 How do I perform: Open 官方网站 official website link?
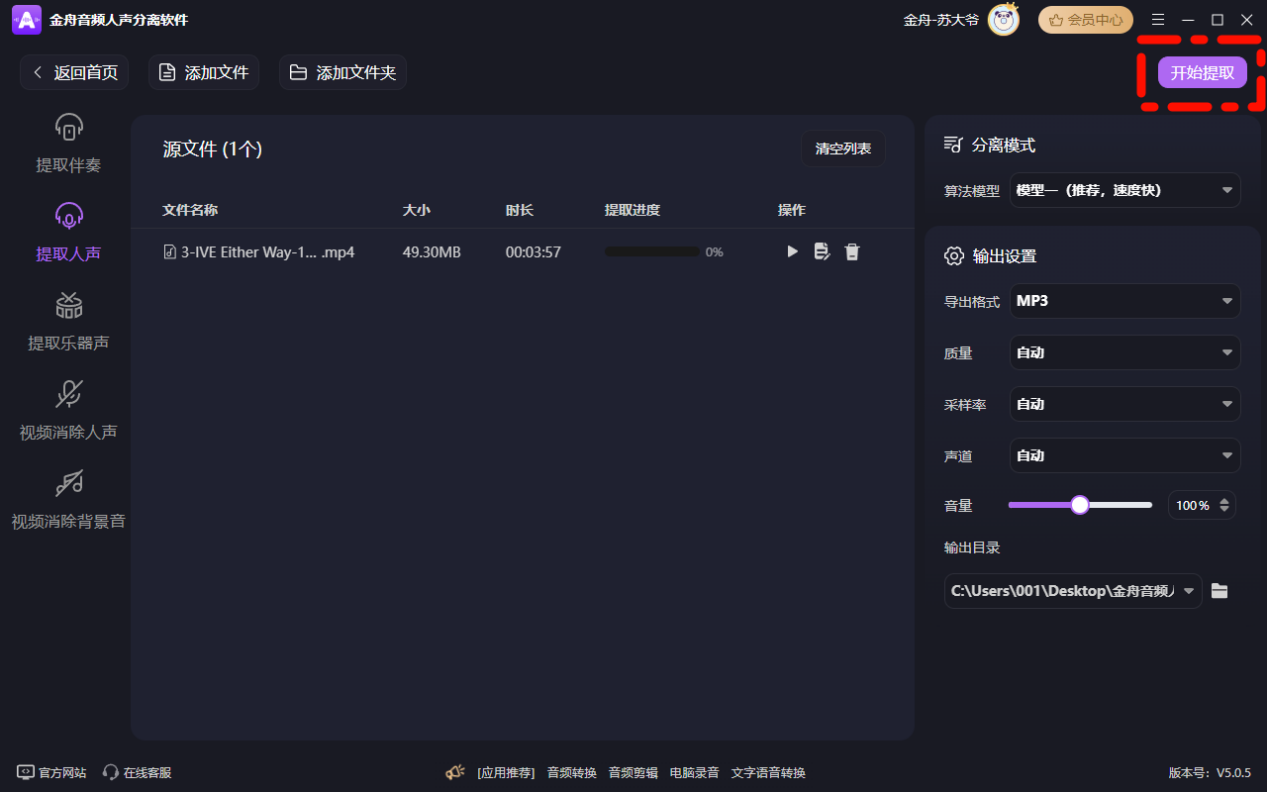52,773
